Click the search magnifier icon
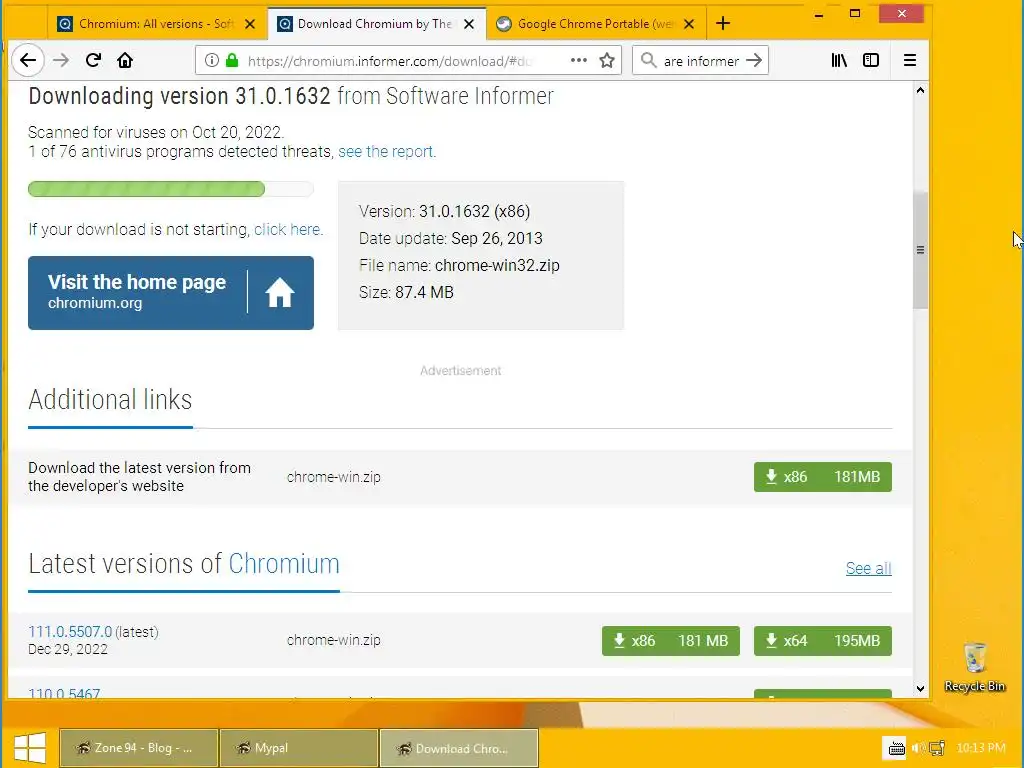The width and height of the screenshot is (1024, 768). pos(648,61)
